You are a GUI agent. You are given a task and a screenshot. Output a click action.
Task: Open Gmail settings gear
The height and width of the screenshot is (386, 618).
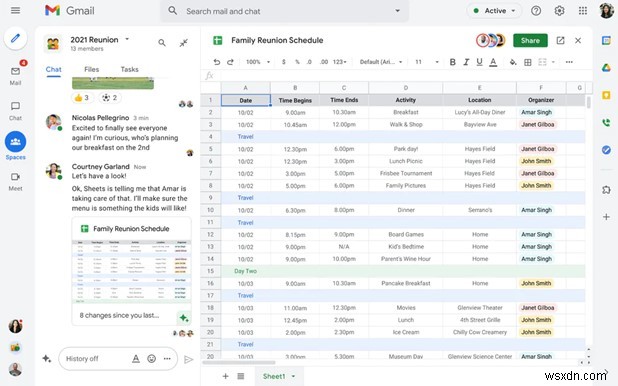[559, 11]
